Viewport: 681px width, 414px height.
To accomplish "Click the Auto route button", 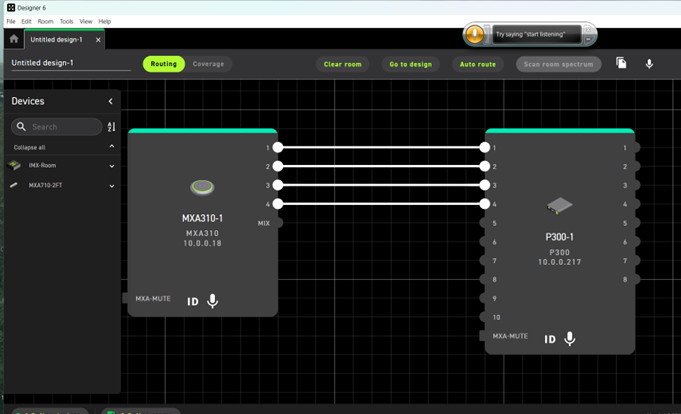I will tap(477, 64).
